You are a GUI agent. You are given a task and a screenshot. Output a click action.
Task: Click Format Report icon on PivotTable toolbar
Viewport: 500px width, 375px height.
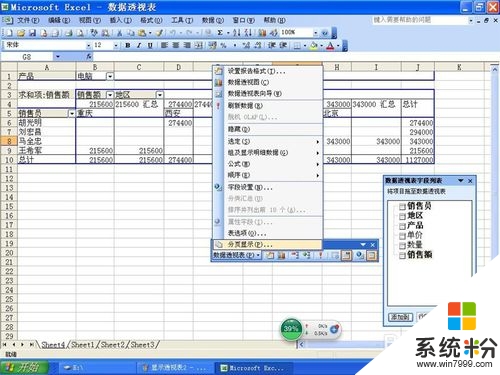pos(270,255)
